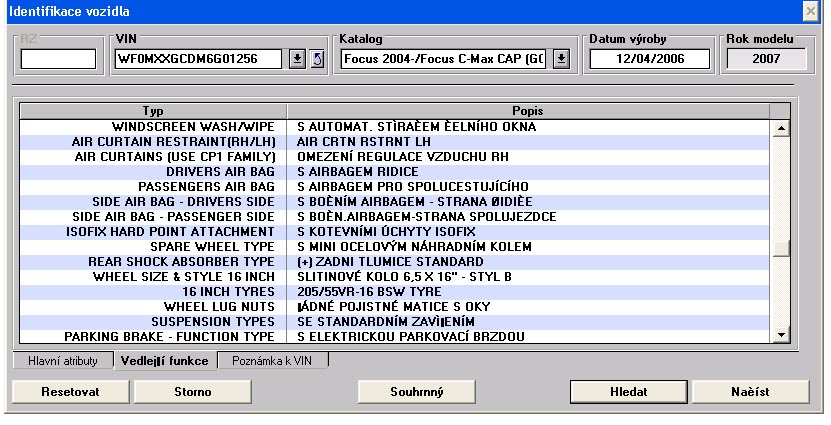This screenshot has width=831, height=425.
Task: Click the Naèíst load button
Action: [x=748, y=391]
